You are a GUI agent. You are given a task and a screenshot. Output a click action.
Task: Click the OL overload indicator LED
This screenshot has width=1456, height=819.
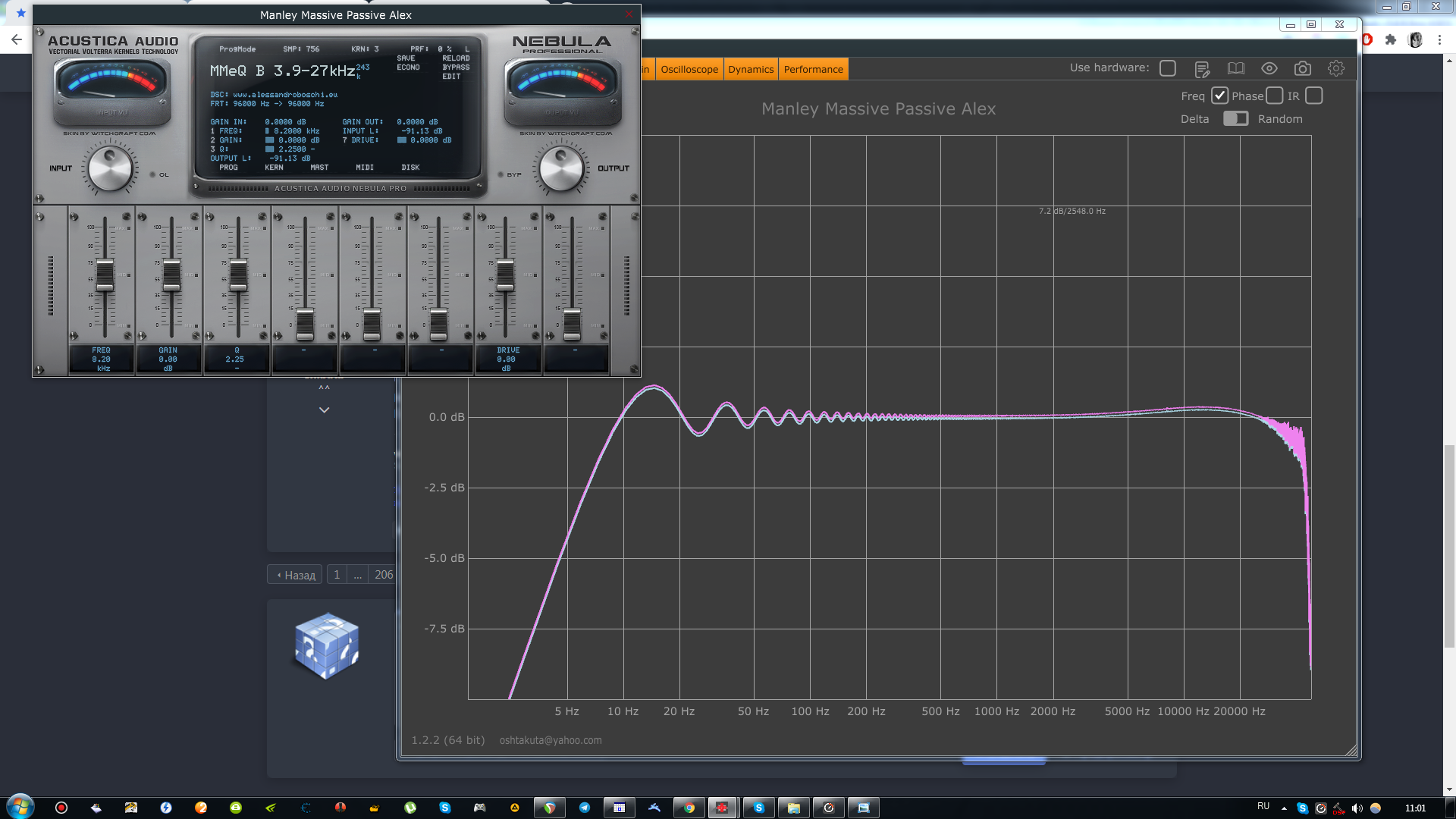click(x=152, y=174)
